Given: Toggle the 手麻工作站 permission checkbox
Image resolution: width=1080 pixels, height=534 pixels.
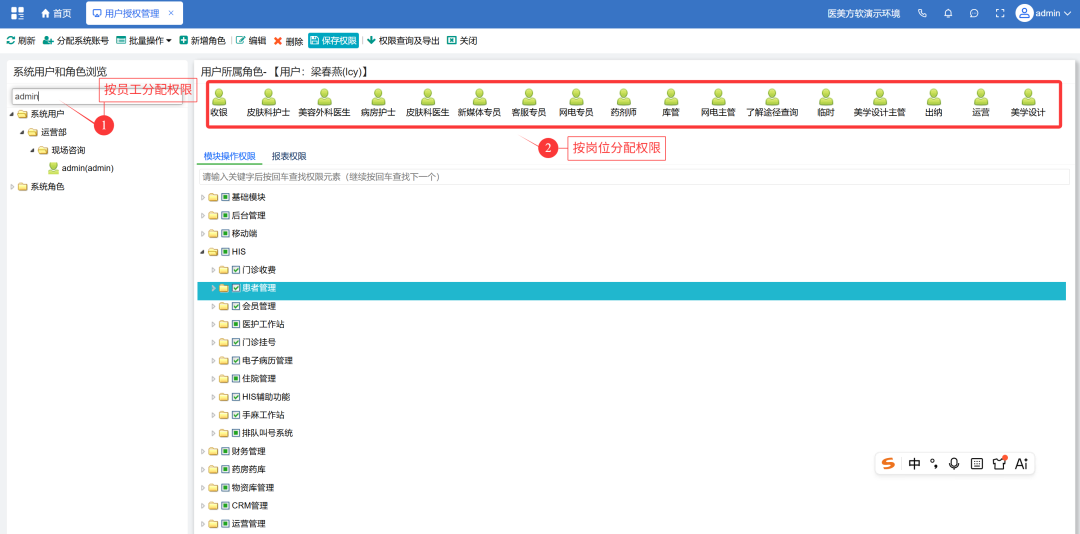Looking at the screenshot, I should point(236,415).
